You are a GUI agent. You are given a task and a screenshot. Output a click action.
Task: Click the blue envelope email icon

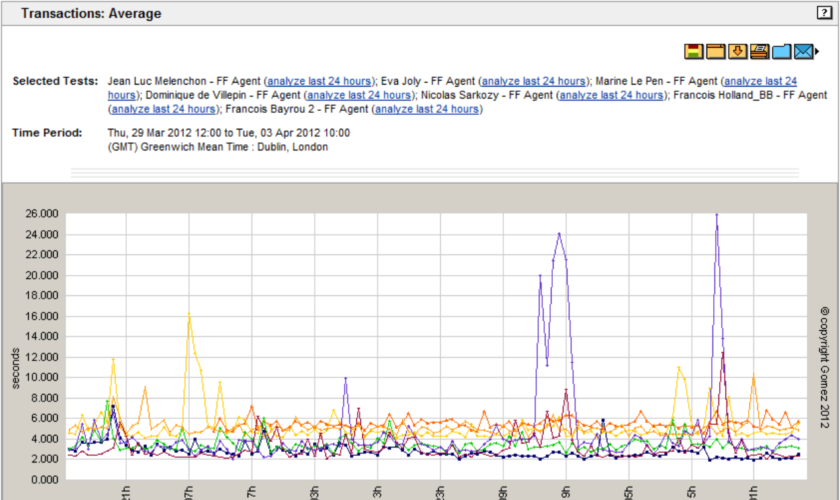coord(804,51)
